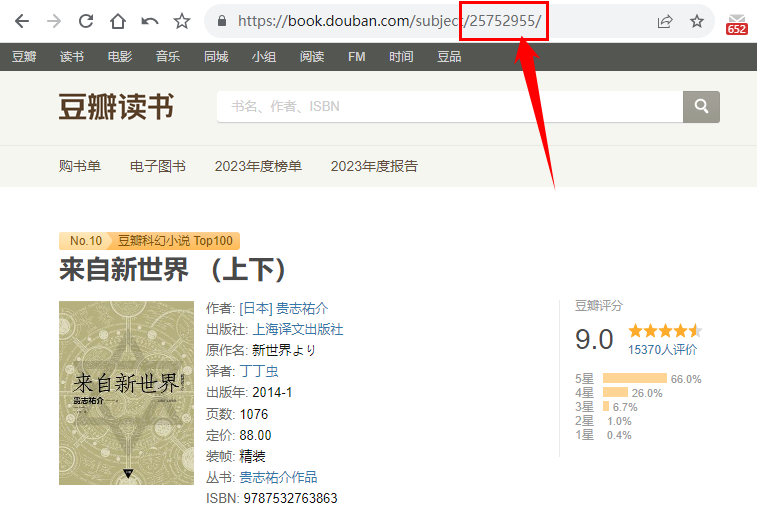Go to the browser home icon
Image resolution: width=757 pixels, height=521 pixels.
click(x=118, y=21)
